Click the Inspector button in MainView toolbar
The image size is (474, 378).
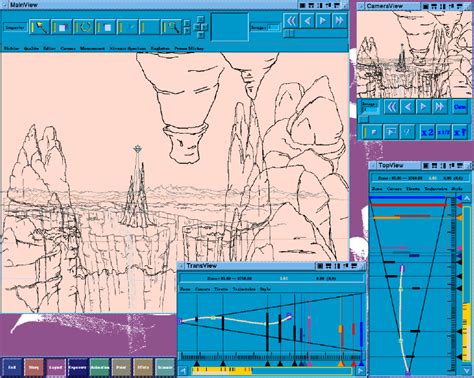15,27
